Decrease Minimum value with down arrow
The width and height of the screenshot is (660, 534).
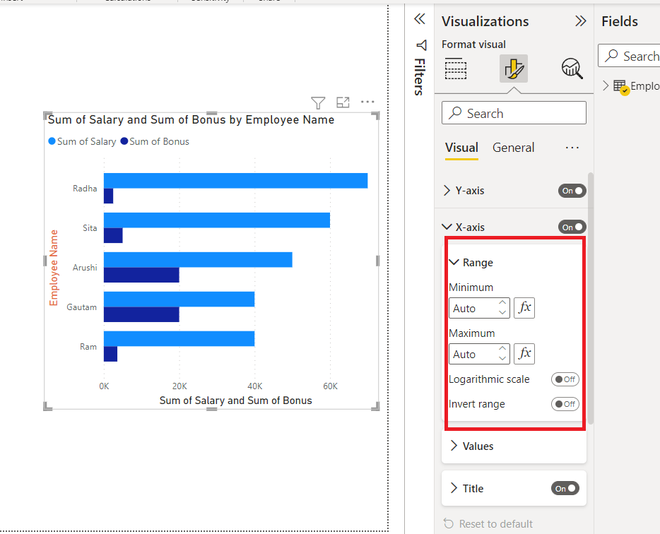click(x=502, y=313)
